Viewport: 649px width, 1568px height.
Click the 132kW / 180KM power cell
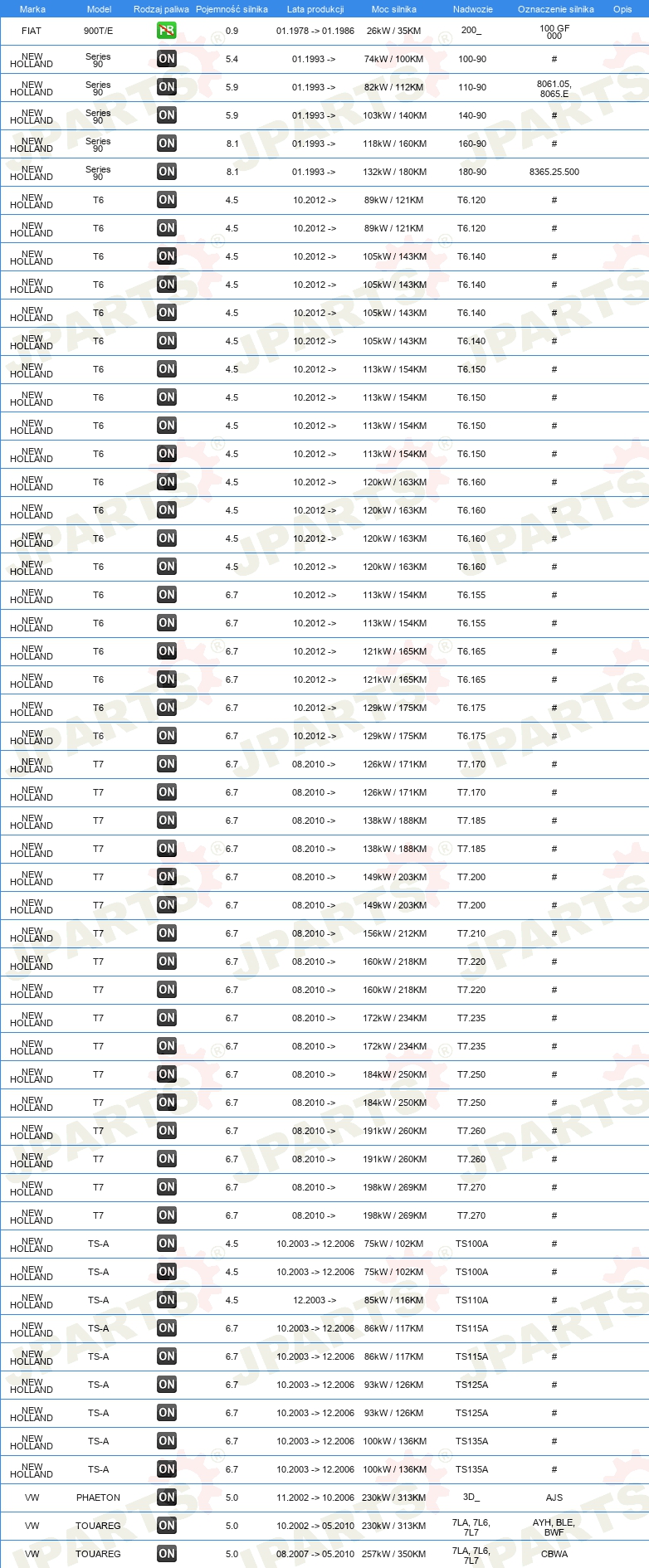point(394,172)
